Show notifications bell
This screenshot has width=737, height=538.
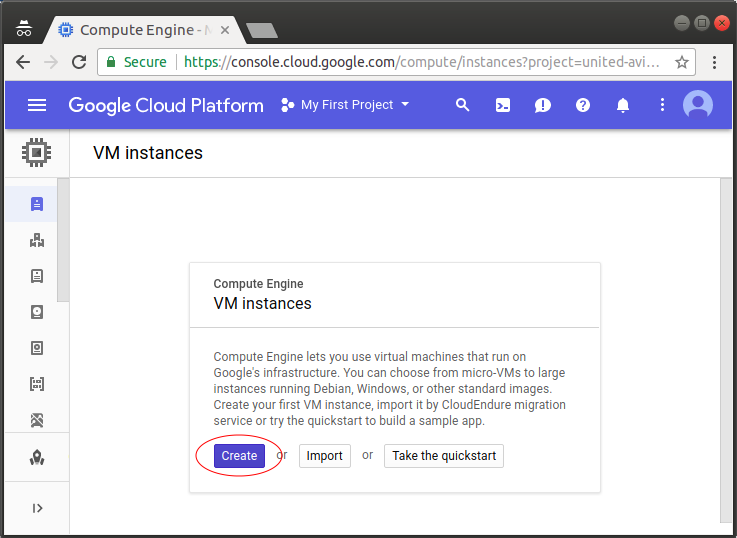[x=623, y=105]
